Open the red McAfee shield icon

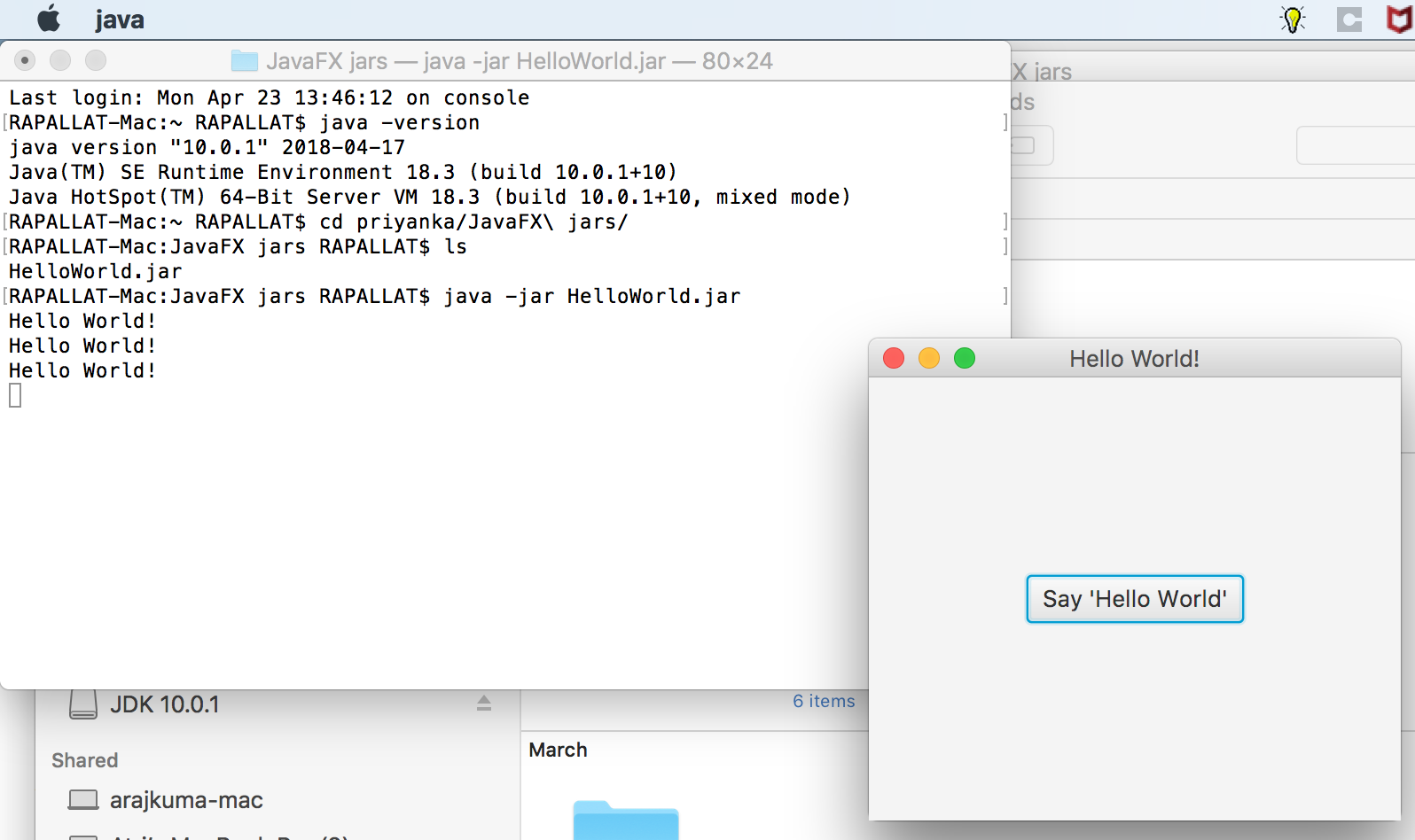(1399, 19)
